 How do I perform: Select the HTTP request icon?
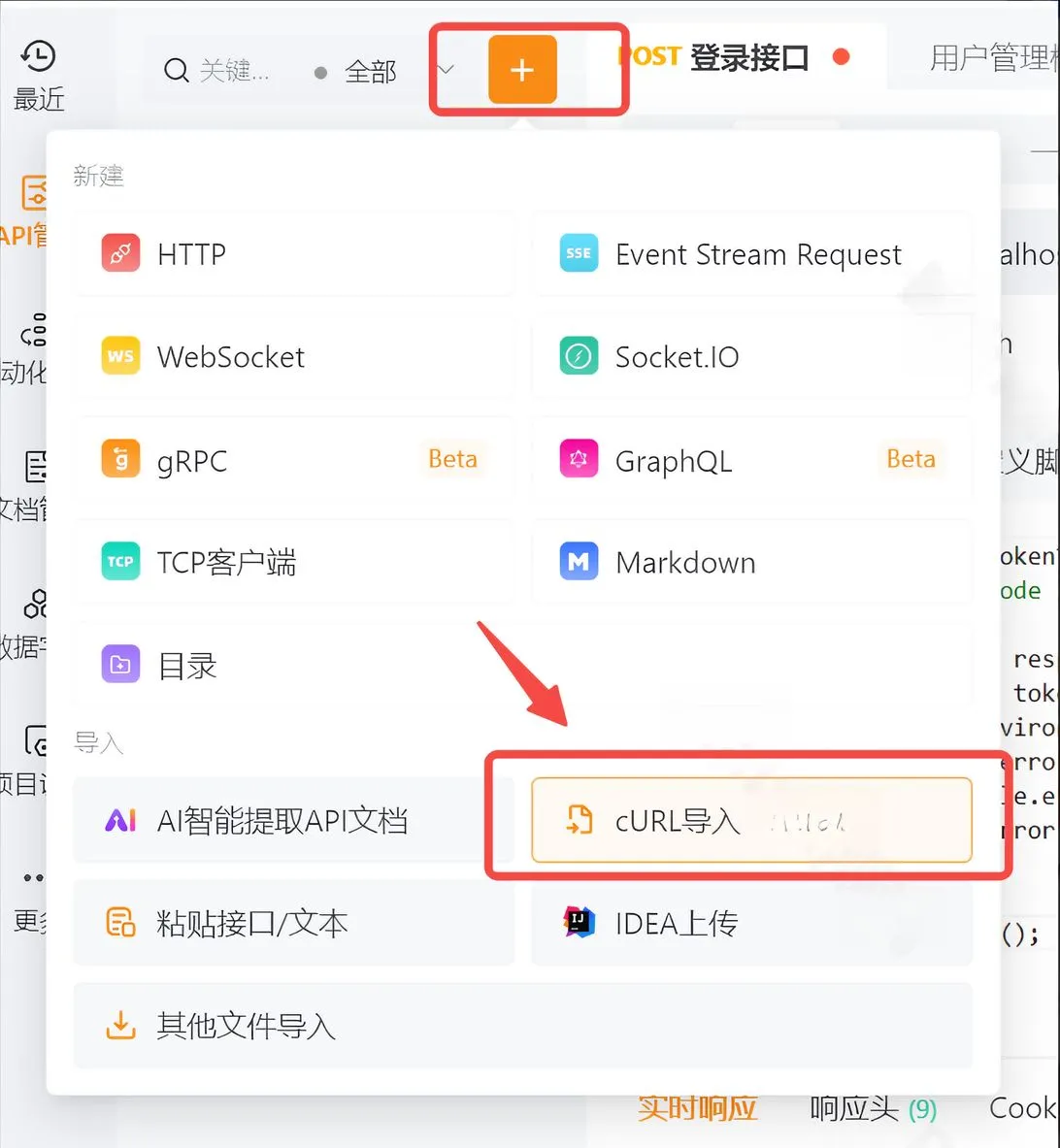click(x=120, y=253)
